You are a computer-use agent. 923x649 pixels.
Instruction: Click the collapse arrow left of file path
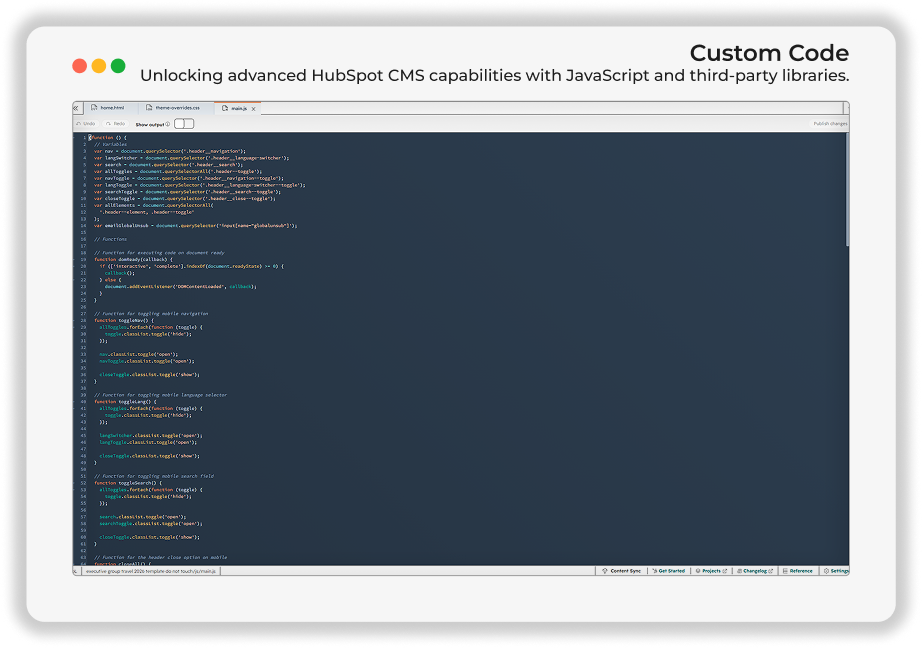pyautogui.click(x=75, y=571)
